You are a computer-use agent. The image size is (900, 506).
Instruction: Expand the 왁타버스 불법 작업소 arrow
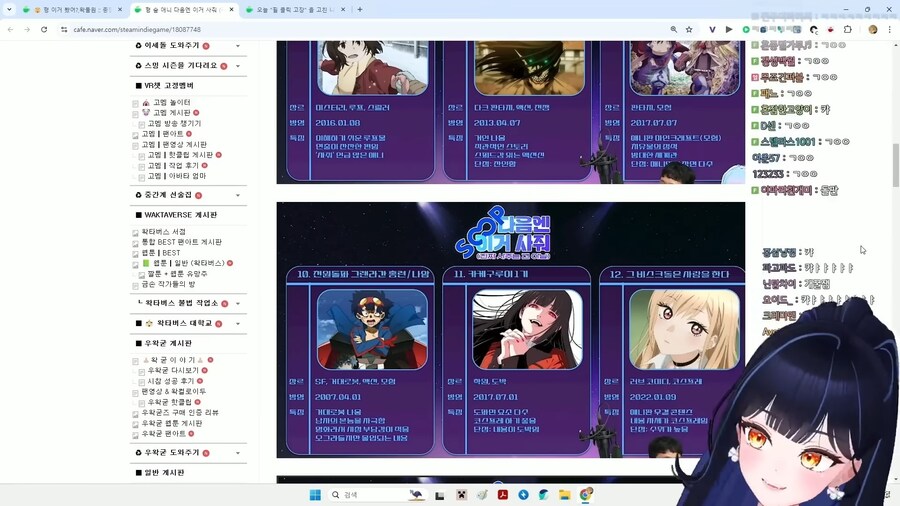[238, 303]
